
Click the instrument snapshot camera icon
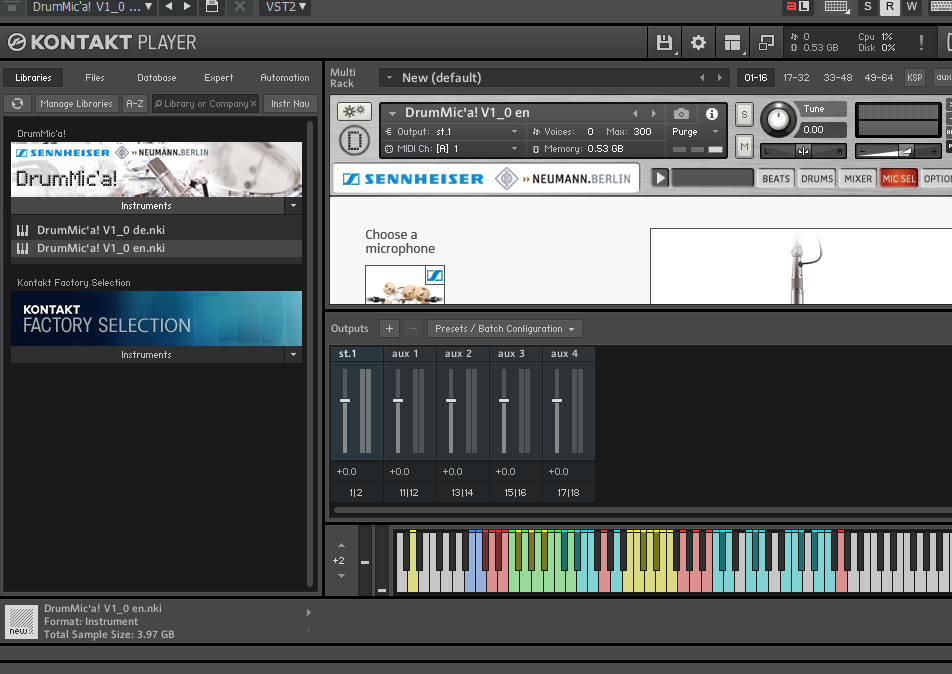click(681, 114)
